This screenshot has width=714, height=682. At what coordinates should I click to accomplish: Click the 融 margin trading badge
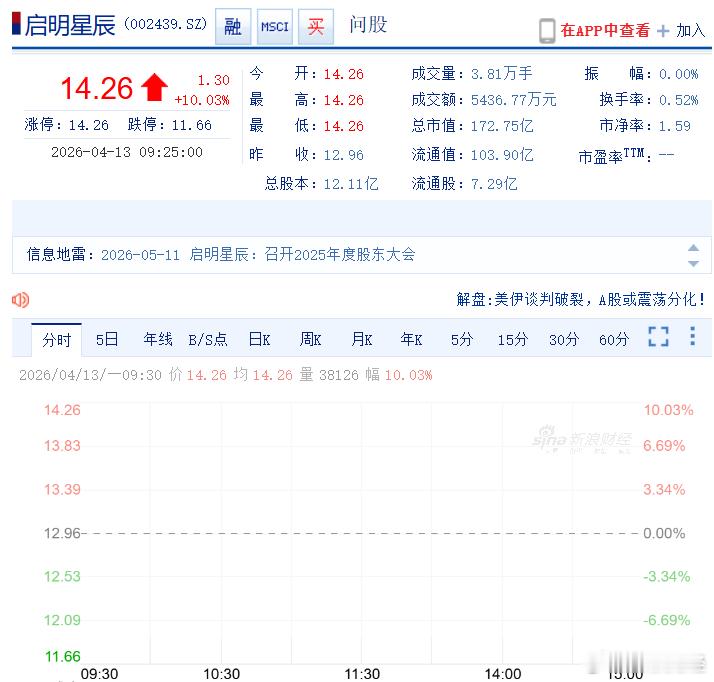click(233, 26)
